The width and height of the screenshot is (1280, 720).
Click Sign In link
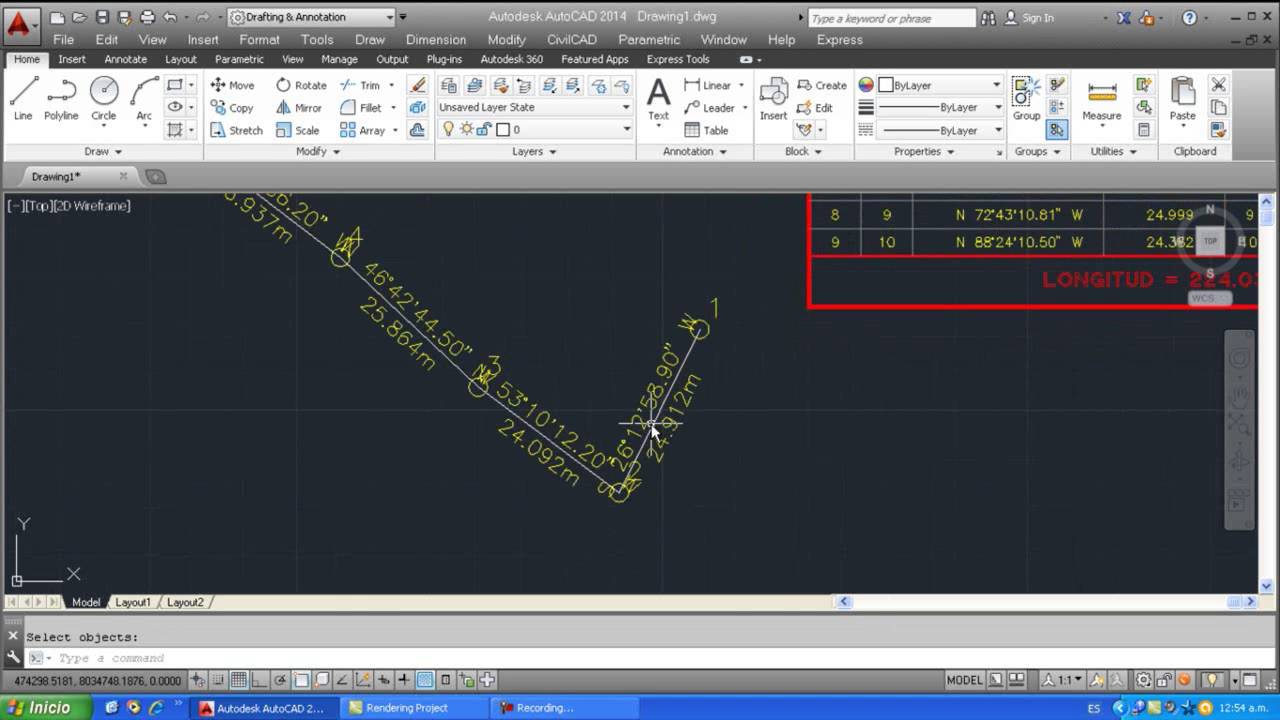pos(1037,18)
